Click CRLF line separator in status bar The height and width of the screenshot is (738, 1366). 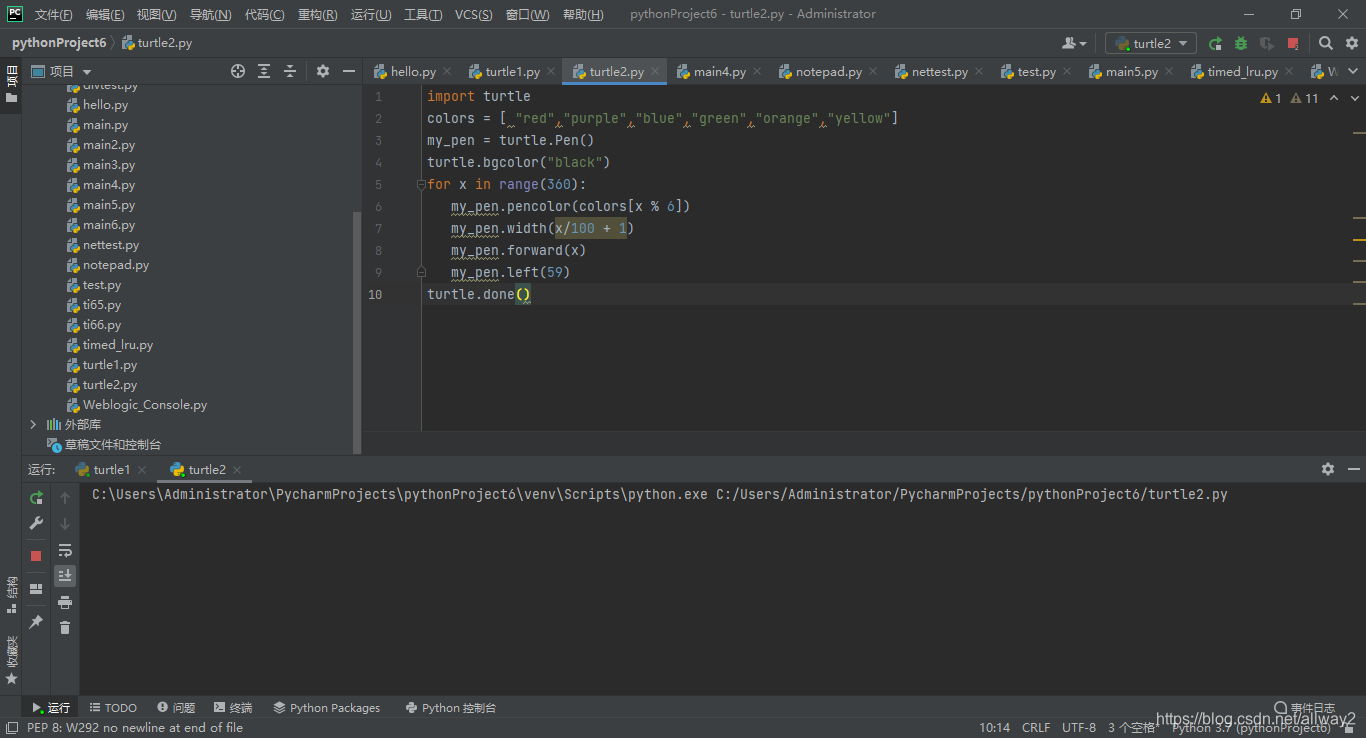(1036, 728)
